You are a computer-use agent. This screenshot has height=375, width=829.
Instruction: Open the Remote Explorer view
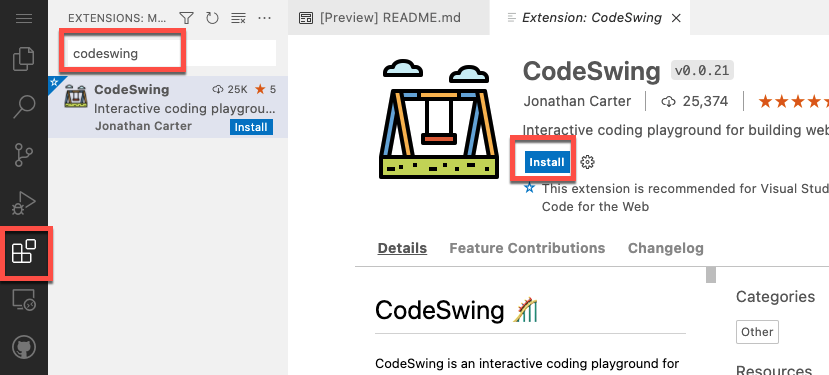(24, 300)
